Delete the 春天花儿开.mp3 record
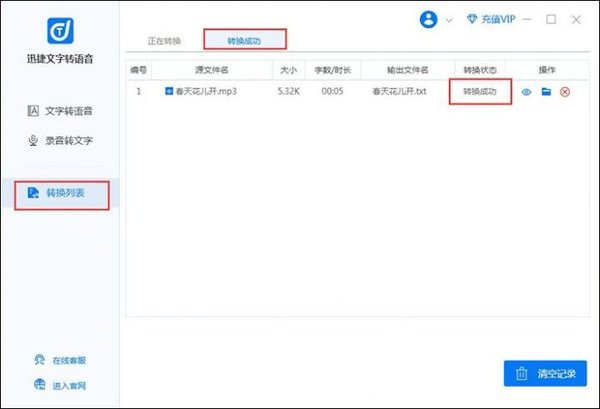The height and width of the screenshot is (409, 600). 565,92
